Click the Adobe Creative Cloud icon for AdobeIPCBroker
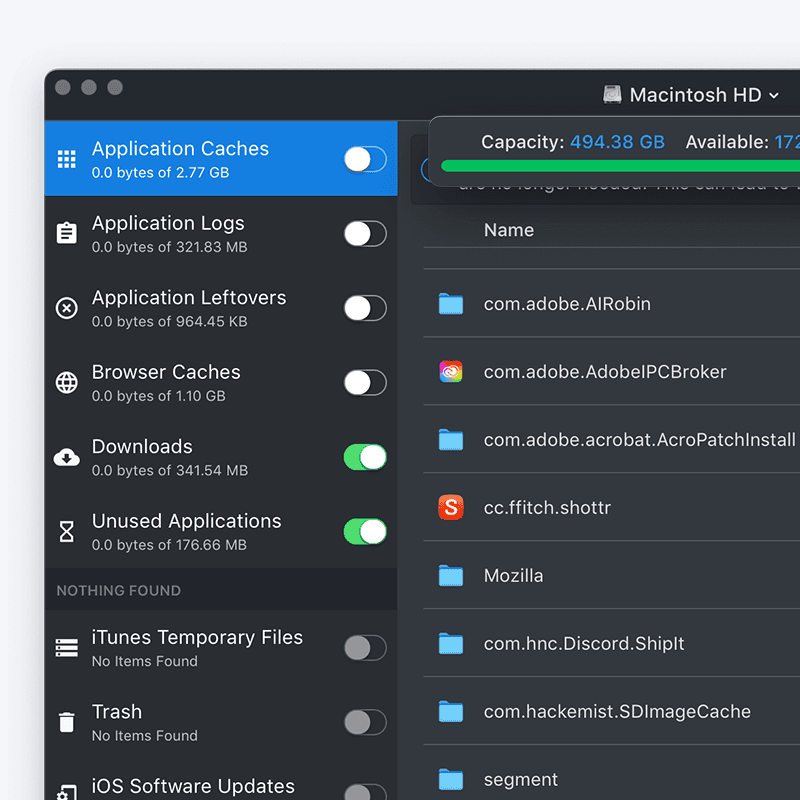Viewport: 800px width, 800px height. pyautogui.click(x=451, y=371)
